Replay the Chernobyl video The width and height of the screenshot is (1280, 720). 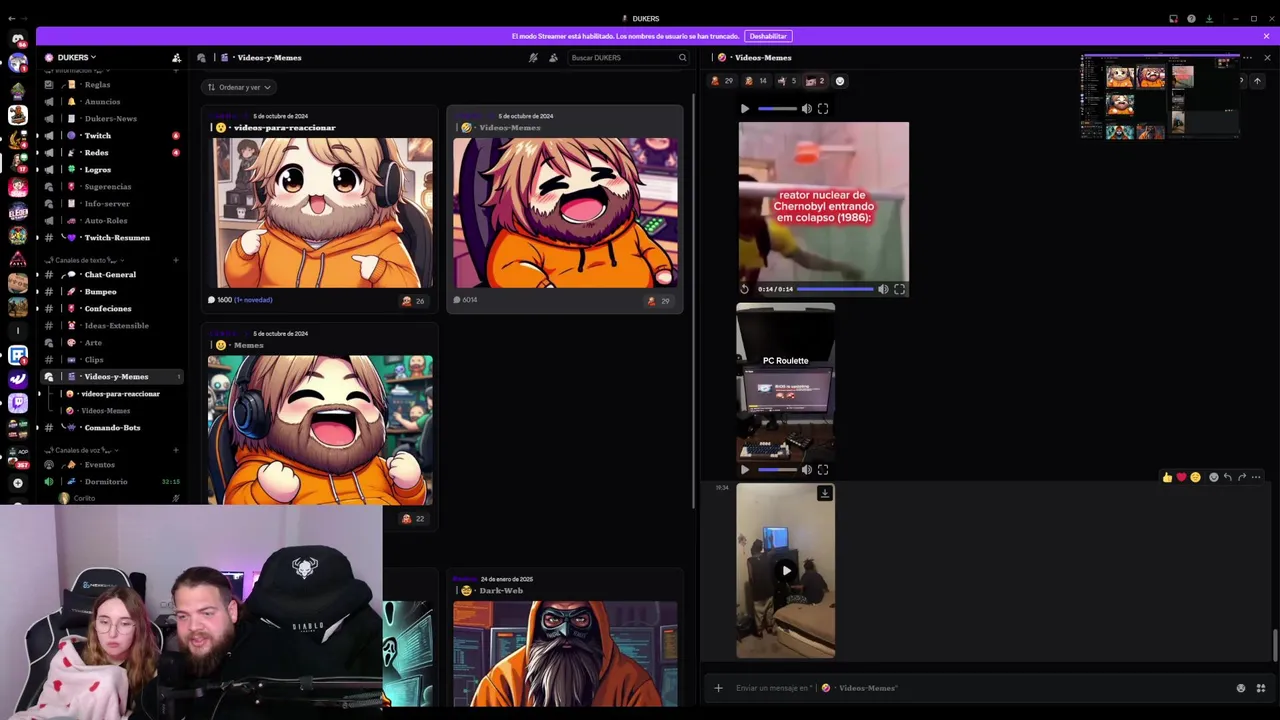click(x=744, y=289)
